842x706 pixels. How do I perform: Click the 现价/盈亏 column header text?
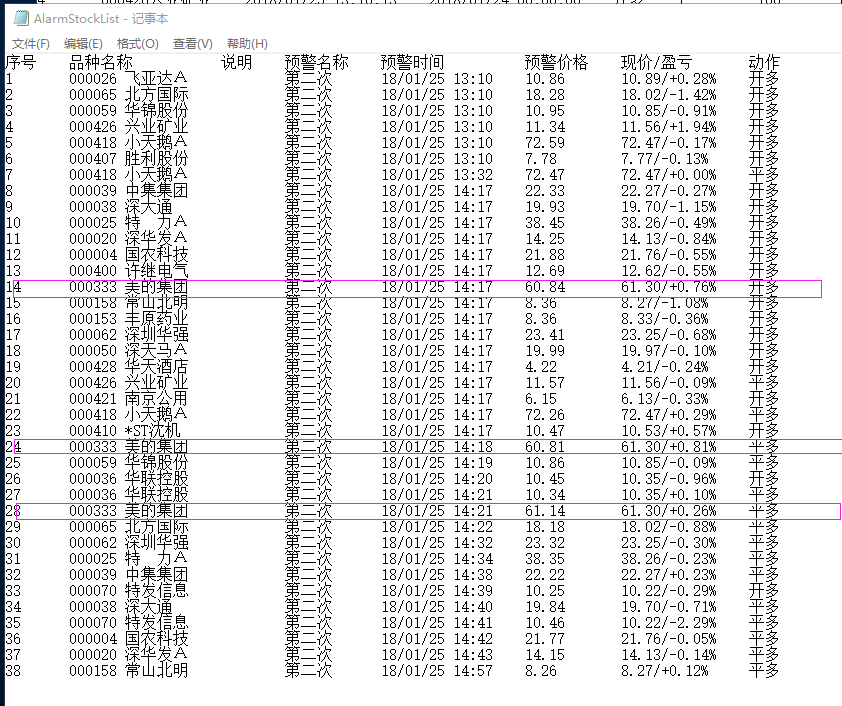point(656,62)
